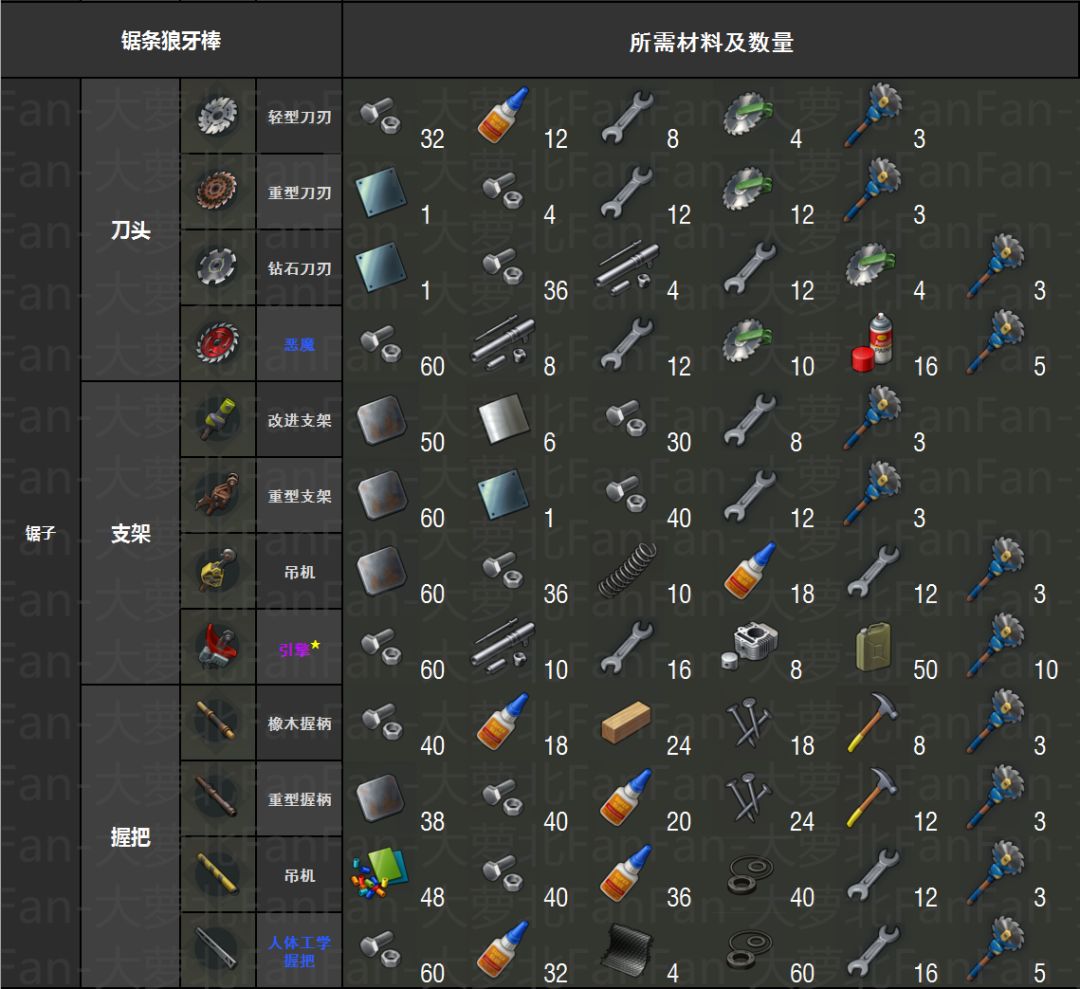Select the rubber rings in 人体工学握把 row

pos(749,951)
